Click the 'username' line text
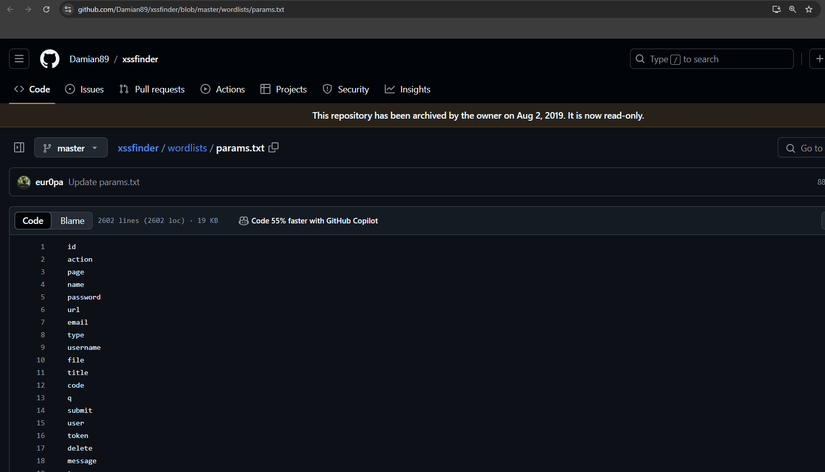Image resolution: width=825 pixels, height=472 pixels. [x=84, y=348]
